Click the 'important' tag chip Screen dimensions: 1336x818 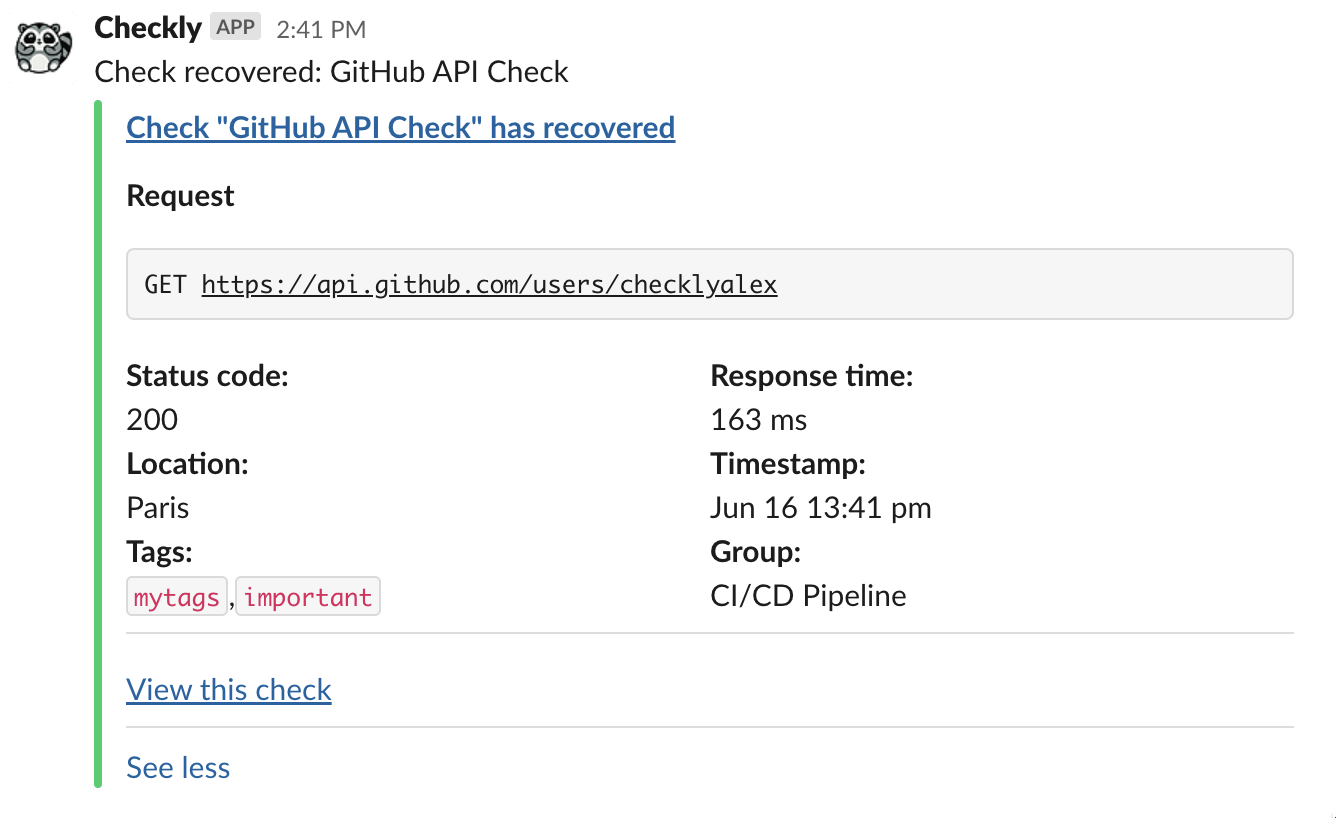[307, 595]
